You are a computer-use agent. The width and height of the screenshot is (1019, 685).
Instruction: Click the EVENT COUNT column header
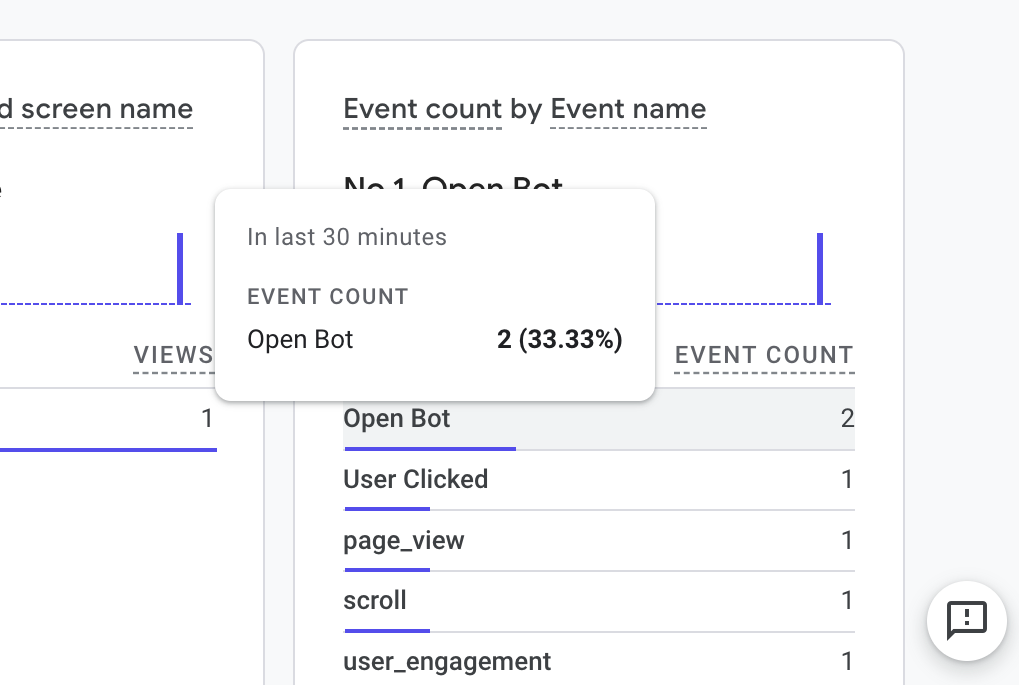pyautogui.click(x=763, y=355)
